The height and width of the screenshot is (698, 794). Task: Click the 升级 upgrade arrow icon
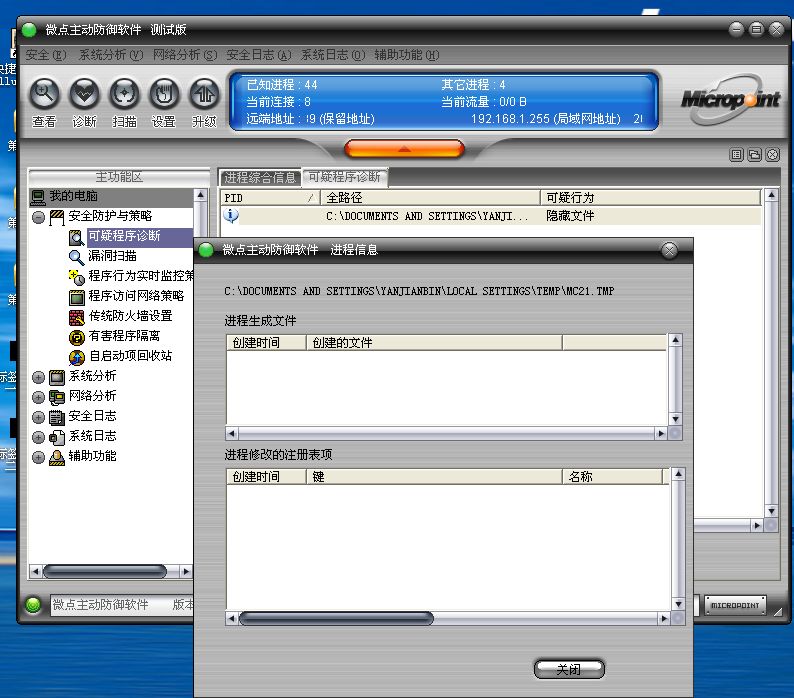pos(204,94)
